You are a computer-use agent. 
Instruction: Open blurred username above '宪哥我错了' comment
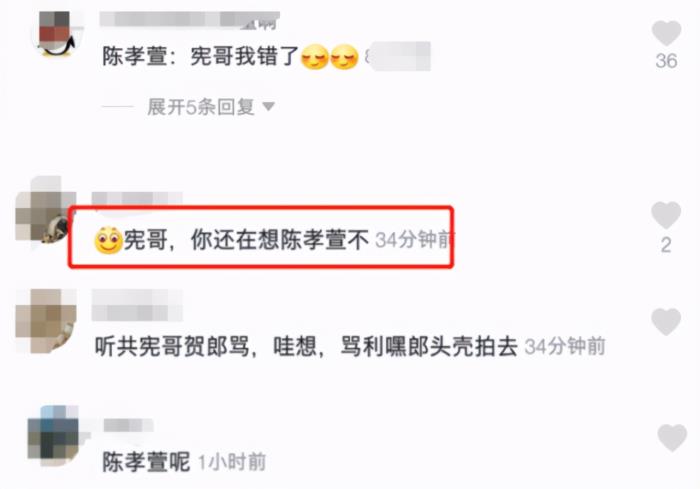coord(189,20)
